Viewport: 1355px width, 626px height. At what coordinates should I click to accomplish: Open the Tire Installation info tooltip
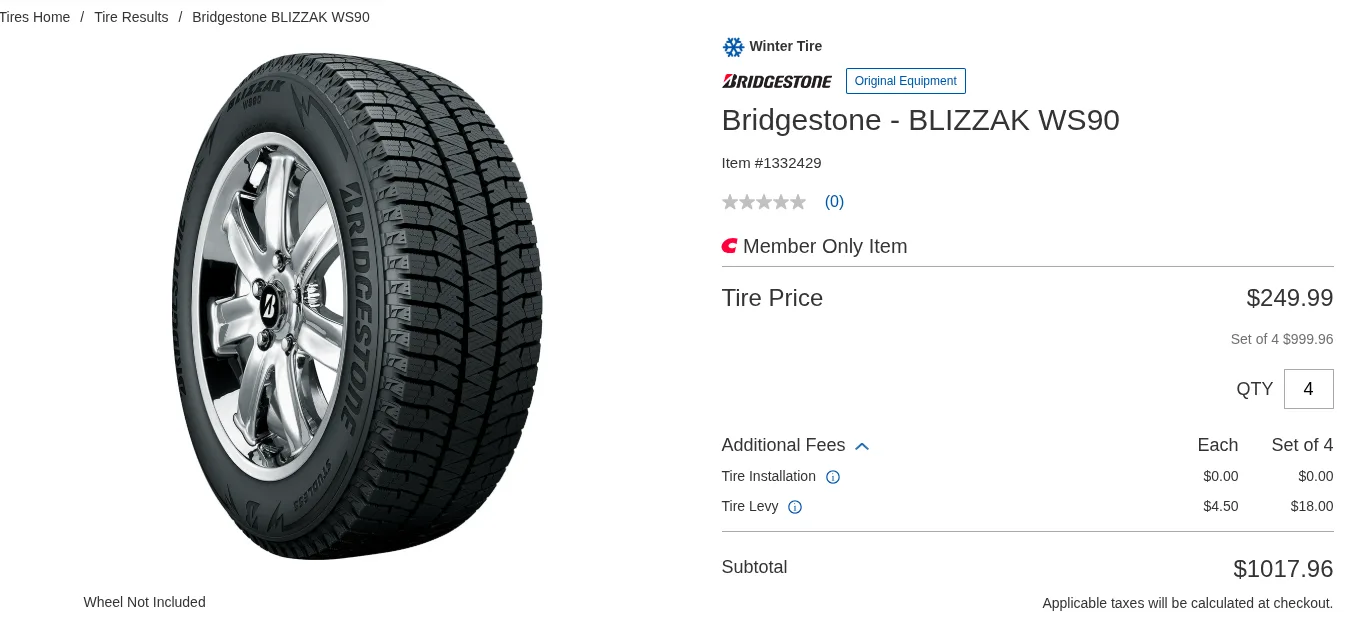pos(833,477)
